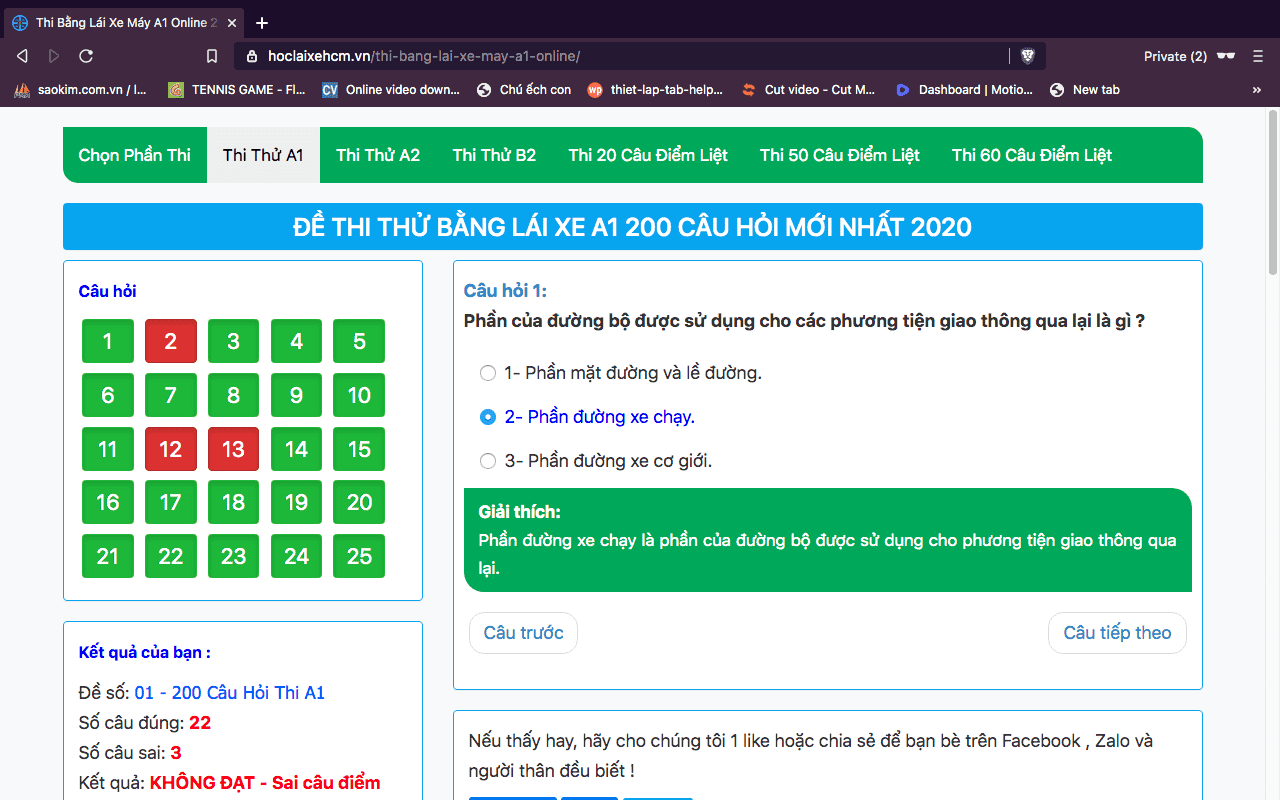Click the forward navigation arrow icon
This screenshot has height=800, width=1280.
[53, 56]
